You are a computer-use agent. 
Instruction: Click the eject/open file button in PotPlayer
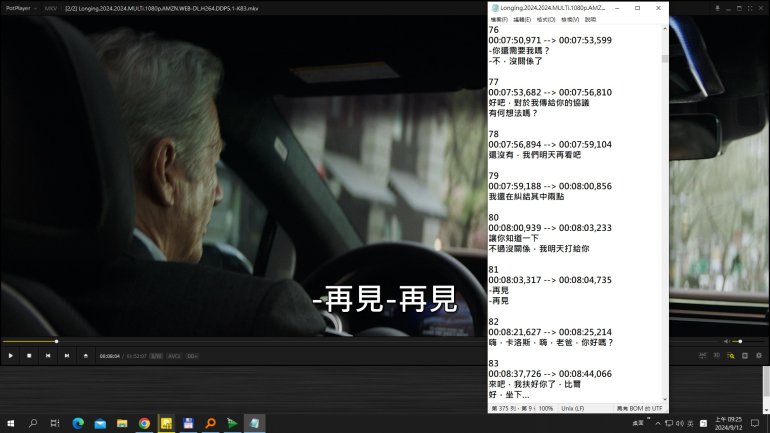85,355
